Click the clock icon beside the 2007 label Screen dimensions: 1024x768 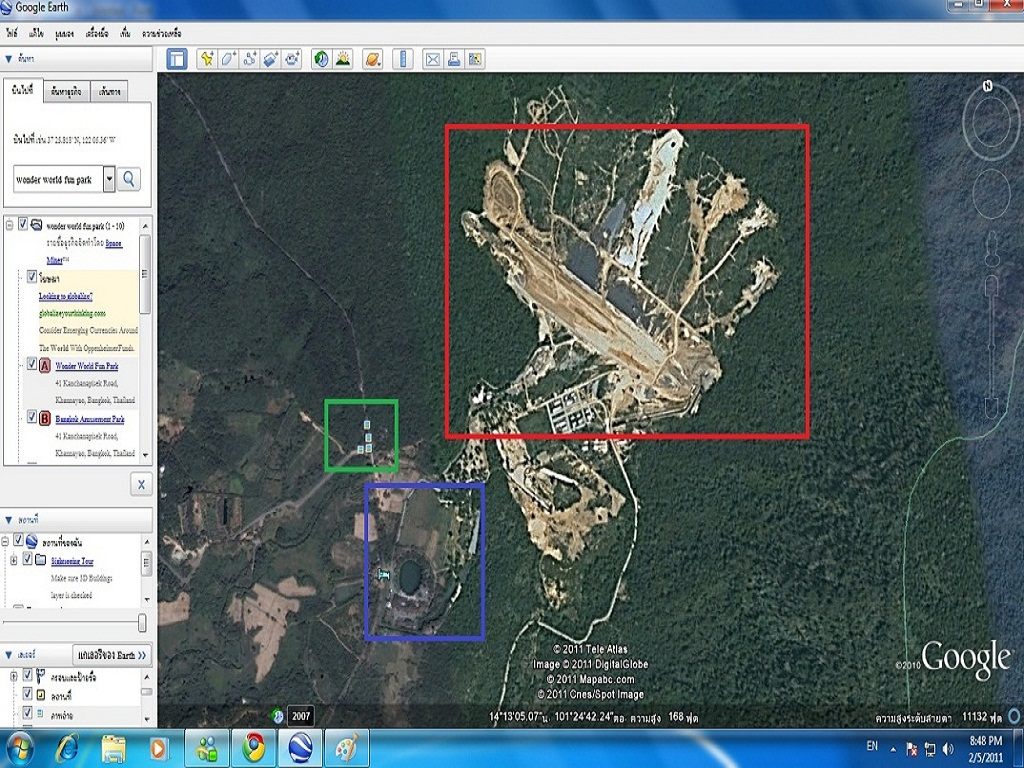coord(278,716)
